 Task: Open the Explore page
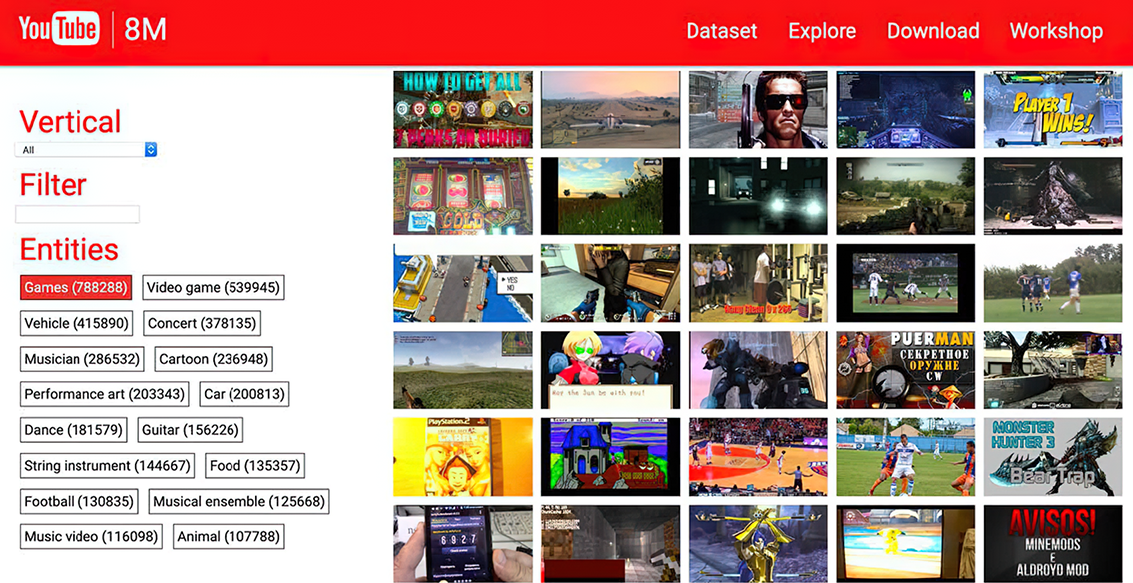coord(822,31)
